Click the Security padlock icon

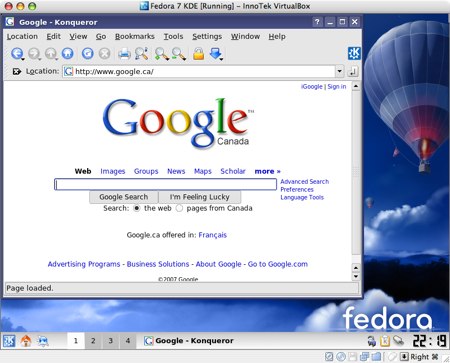pos(199,54)
